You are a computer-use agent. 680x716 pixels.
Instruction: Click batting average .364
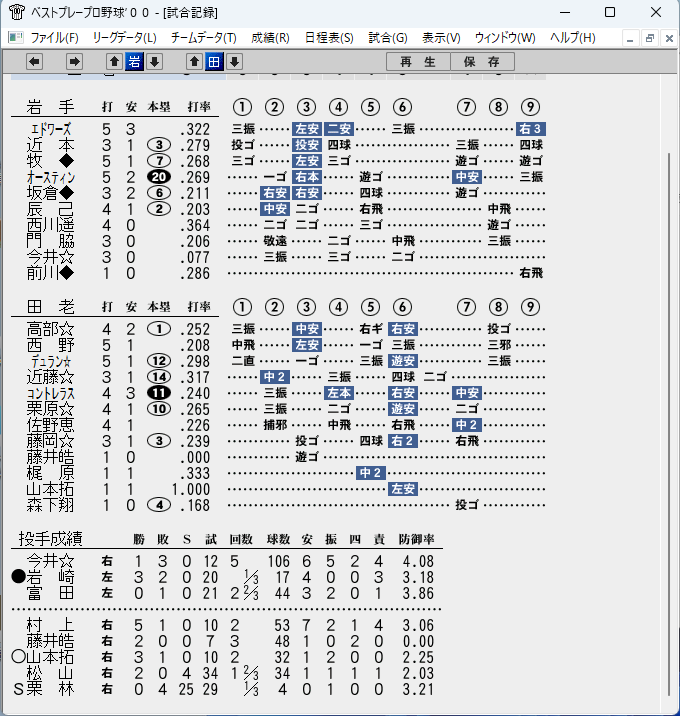195,226
